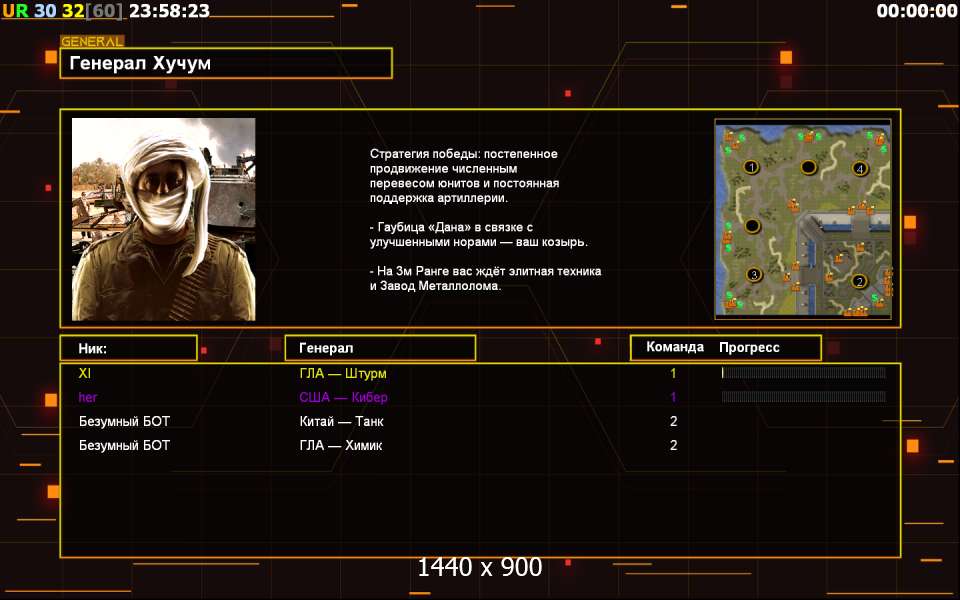Viewport: 960px width, 600px height.
Task: Click the ГЛА — Химик bot general
Action: [x=340, y=445]
